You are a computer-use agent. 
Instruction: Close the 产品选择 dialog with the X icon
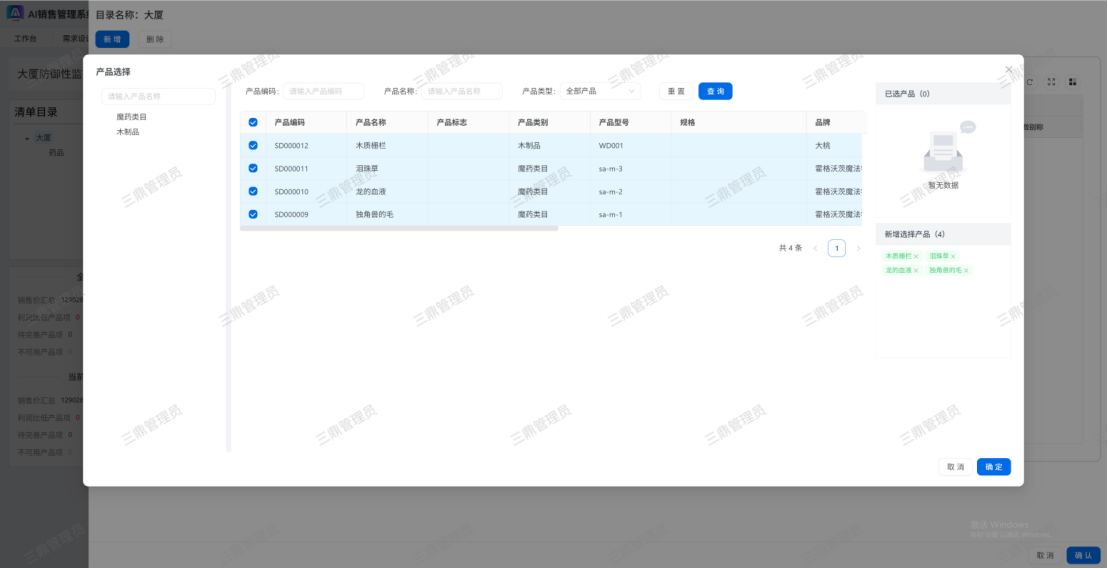[x=1008, y=70]
